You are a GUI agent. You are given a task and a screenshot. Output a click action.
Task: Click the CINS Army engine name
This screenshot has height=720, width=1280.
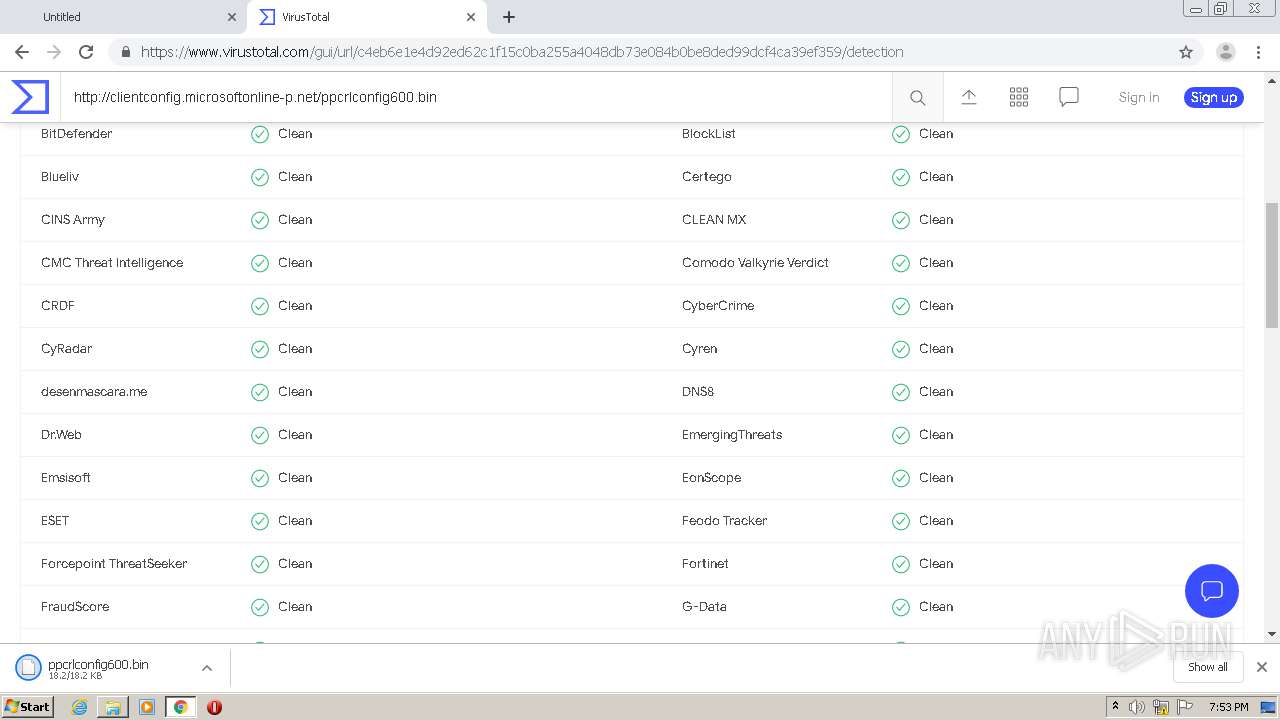[73, 220]
